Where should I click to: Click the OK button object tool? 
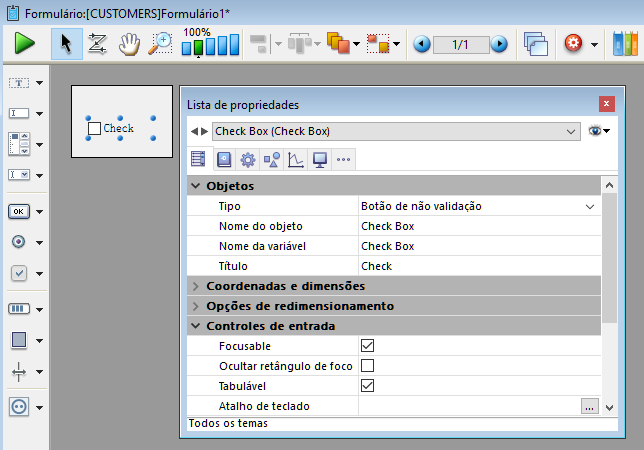[x=19, y=211]
